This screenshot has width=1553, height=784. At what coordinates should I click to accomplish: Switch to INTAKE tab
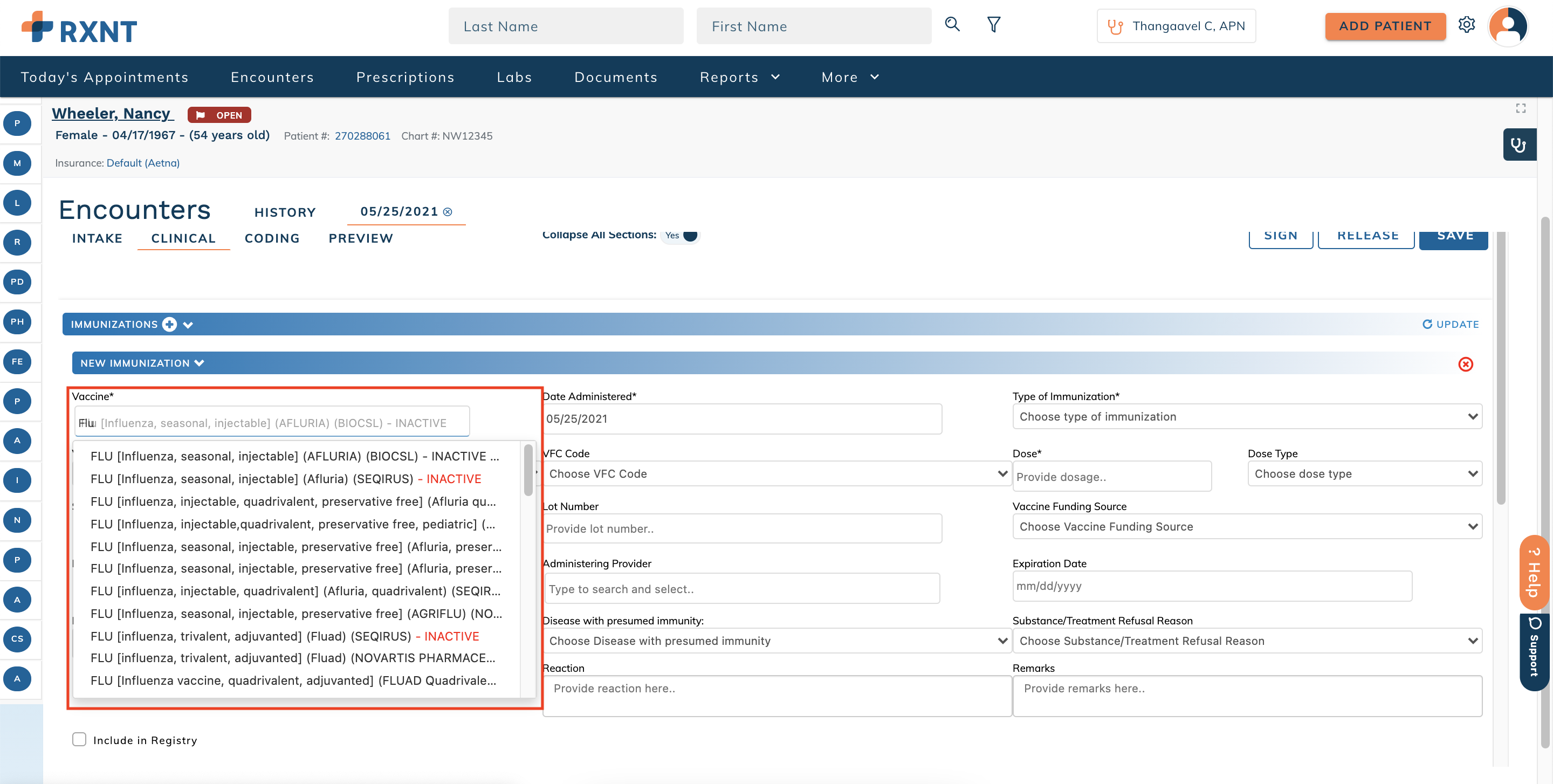coord(97,238)
